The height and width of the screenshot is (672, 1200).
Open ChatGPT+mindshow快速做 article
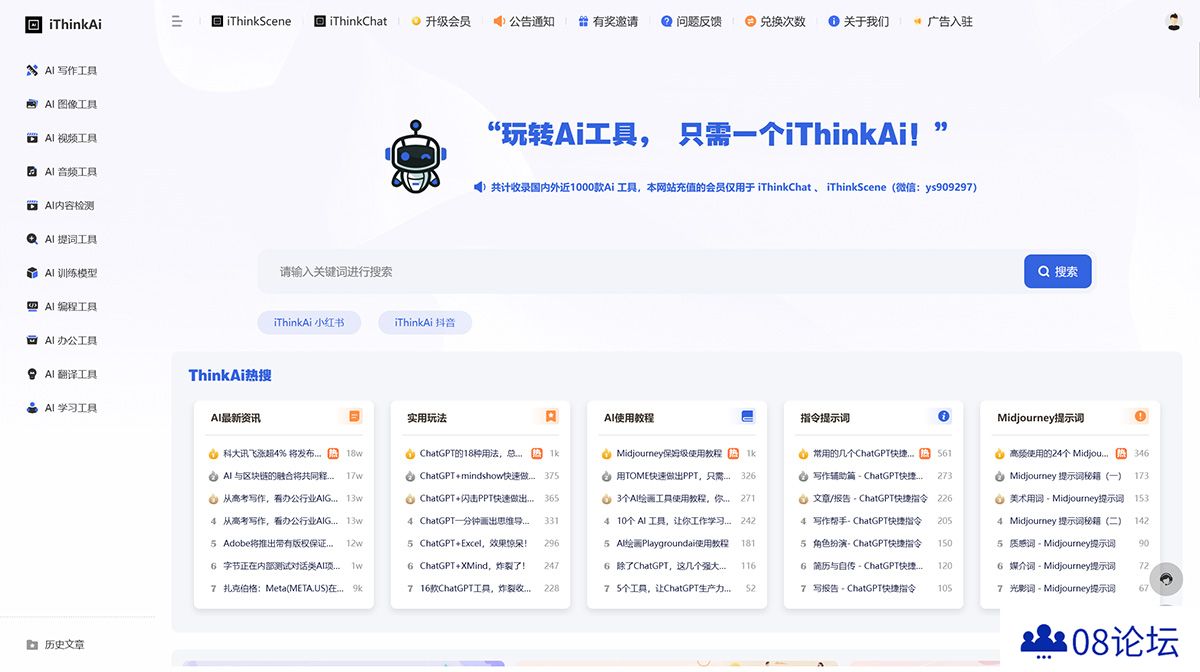coord(478,476)
